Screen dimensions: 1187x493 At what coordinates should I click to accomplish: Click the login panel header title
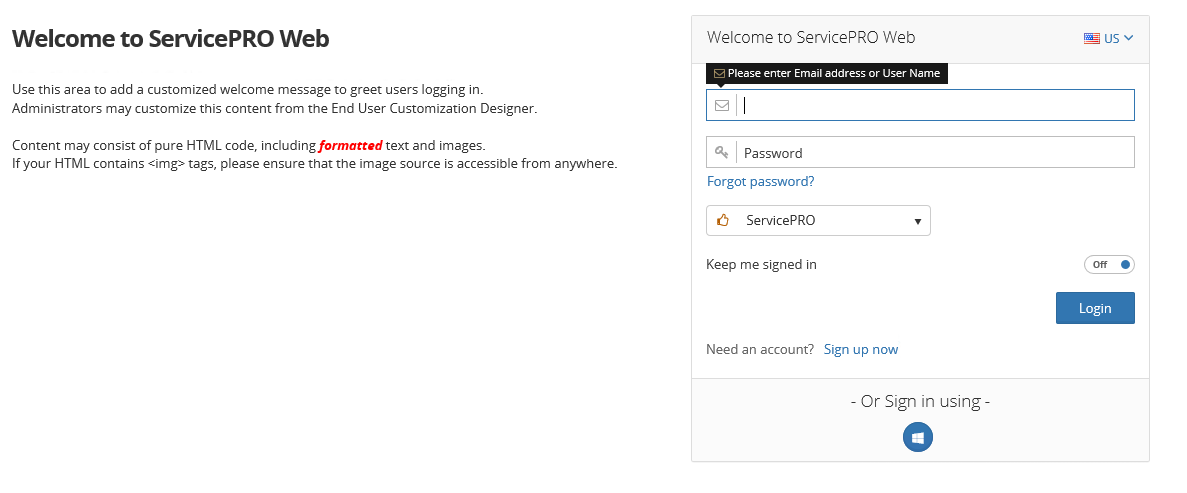(x=811, y=38)
